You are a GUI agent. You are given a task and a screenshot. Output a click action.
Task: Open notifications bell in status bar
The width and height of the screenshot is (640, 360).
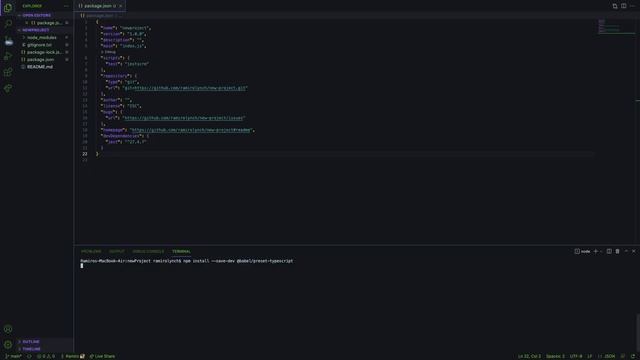[633, 356]
